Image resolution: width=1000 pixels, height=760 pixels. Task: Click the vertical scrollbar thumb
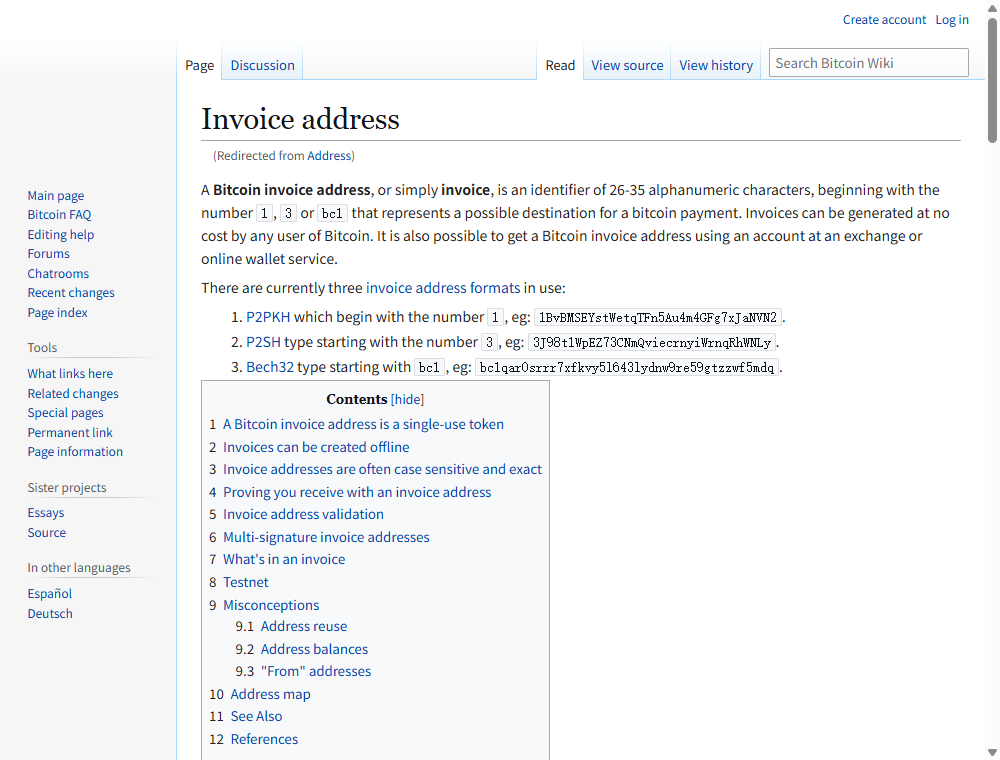(x=992, y=80)
